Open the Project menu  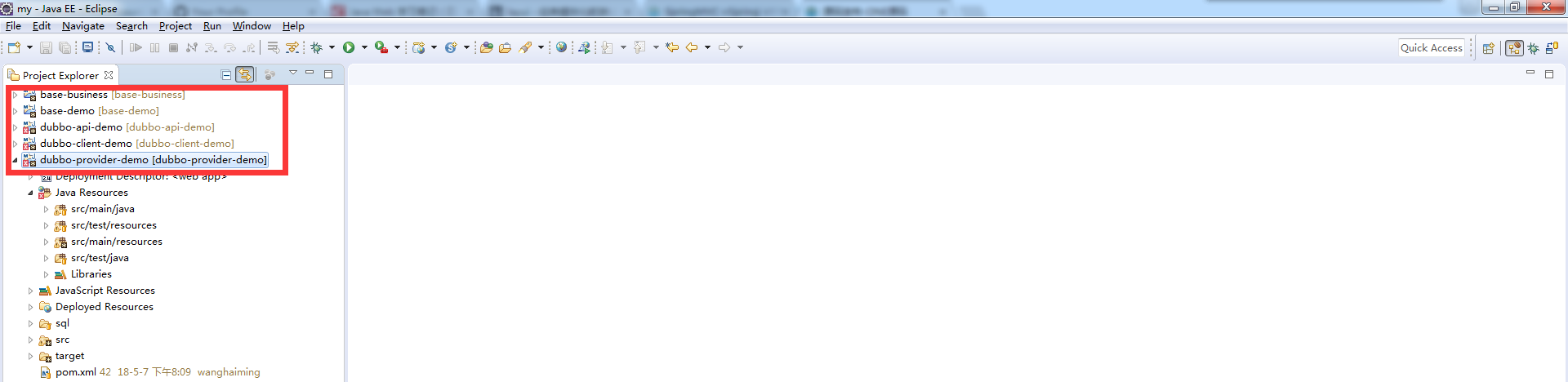[176, 26]
